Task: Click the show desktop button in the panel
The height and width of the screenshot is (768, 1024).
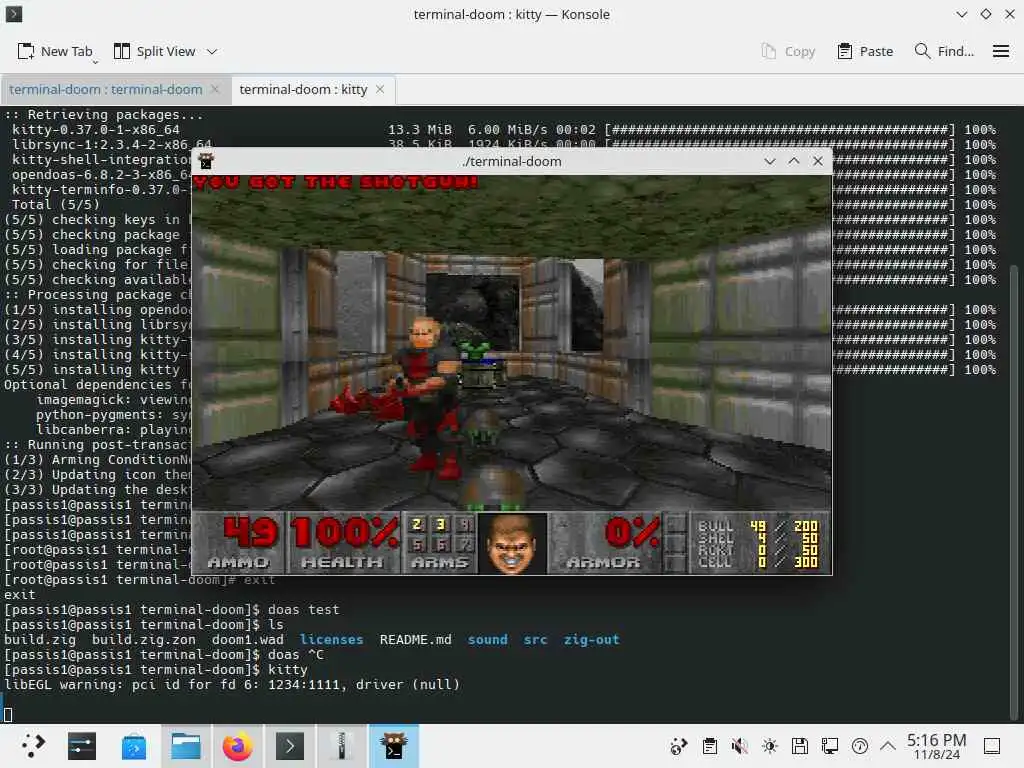Action: (992, 746)
